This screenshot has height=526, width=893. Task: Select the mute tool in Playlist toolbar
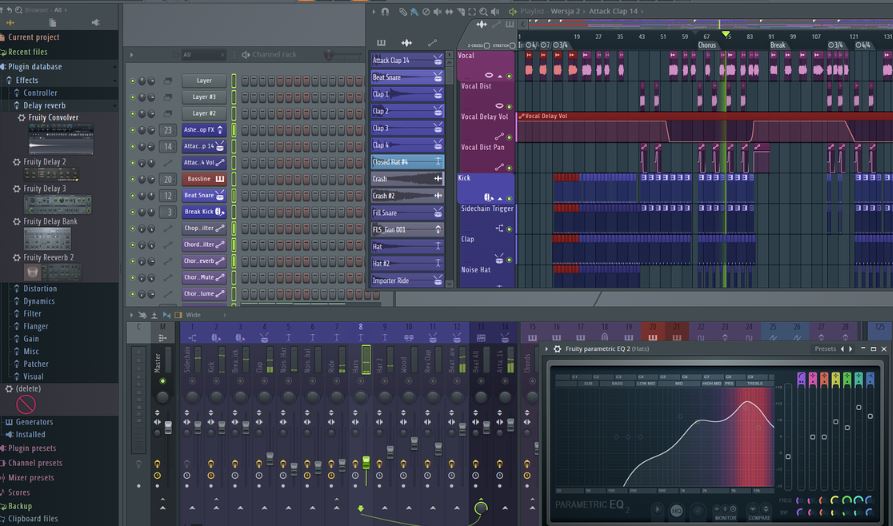tap(437, 11)
